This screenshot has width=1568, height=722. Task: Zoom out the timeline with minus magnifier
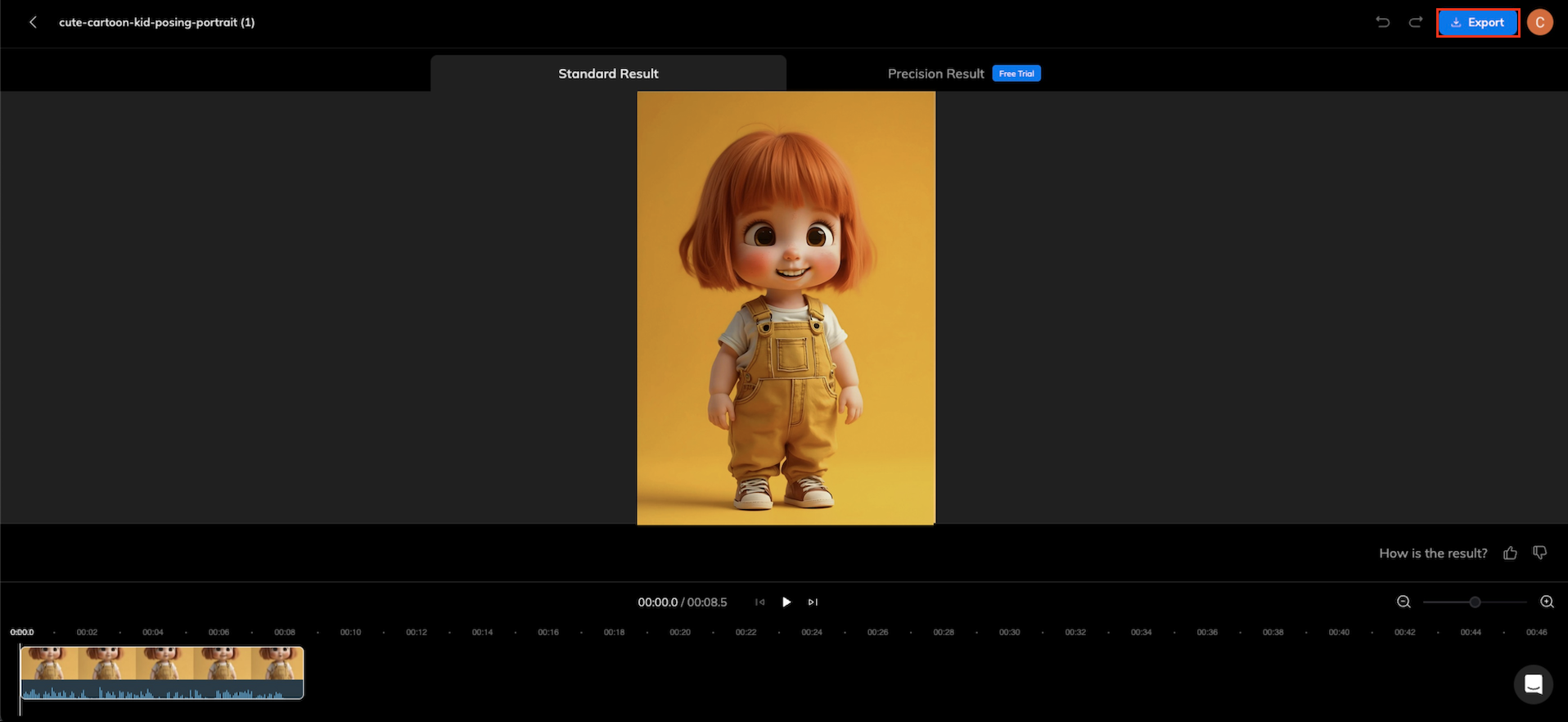click(x=1404, y=602)
